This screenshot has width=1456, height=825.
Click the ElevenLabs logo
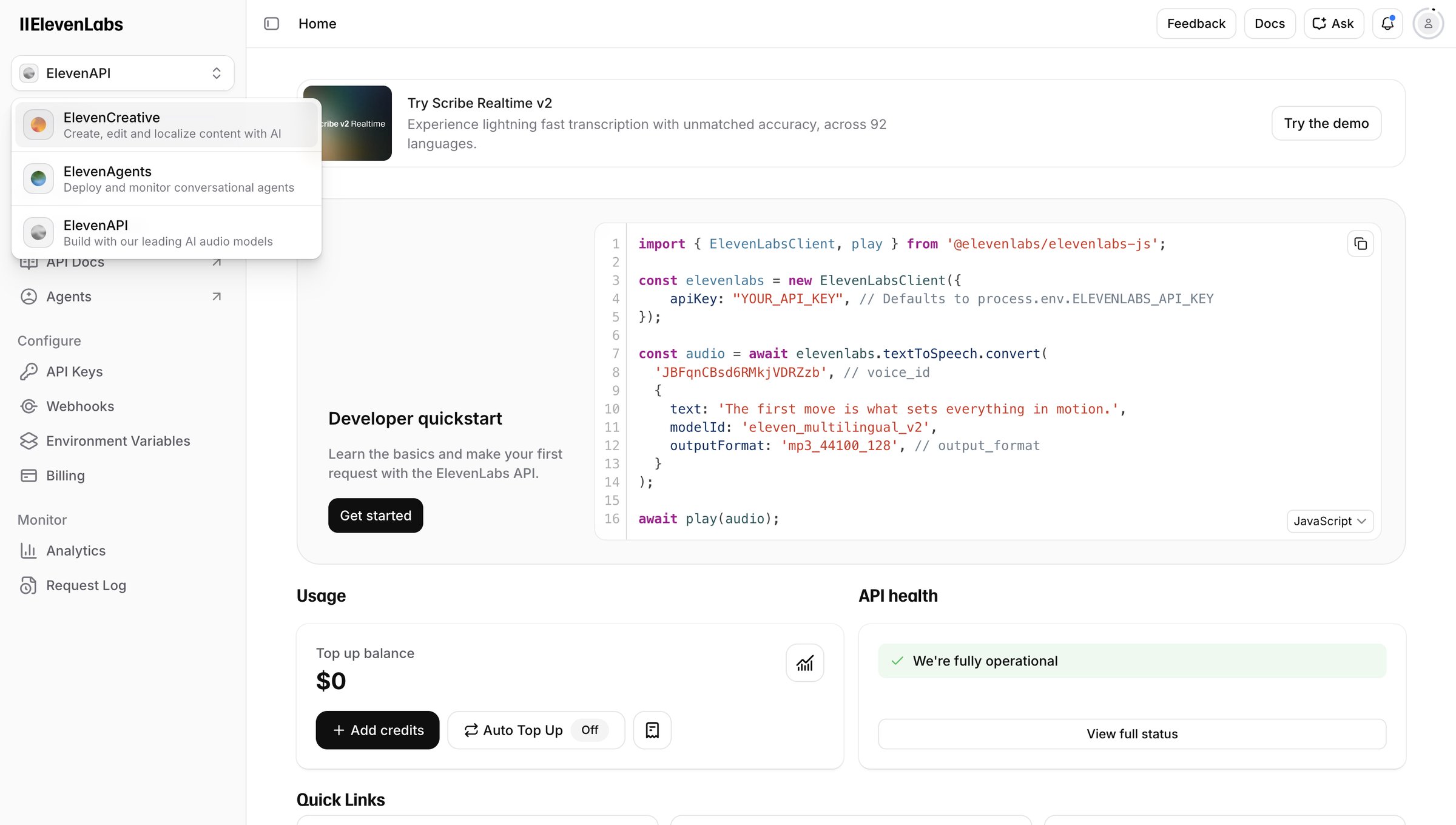(71, 24)
